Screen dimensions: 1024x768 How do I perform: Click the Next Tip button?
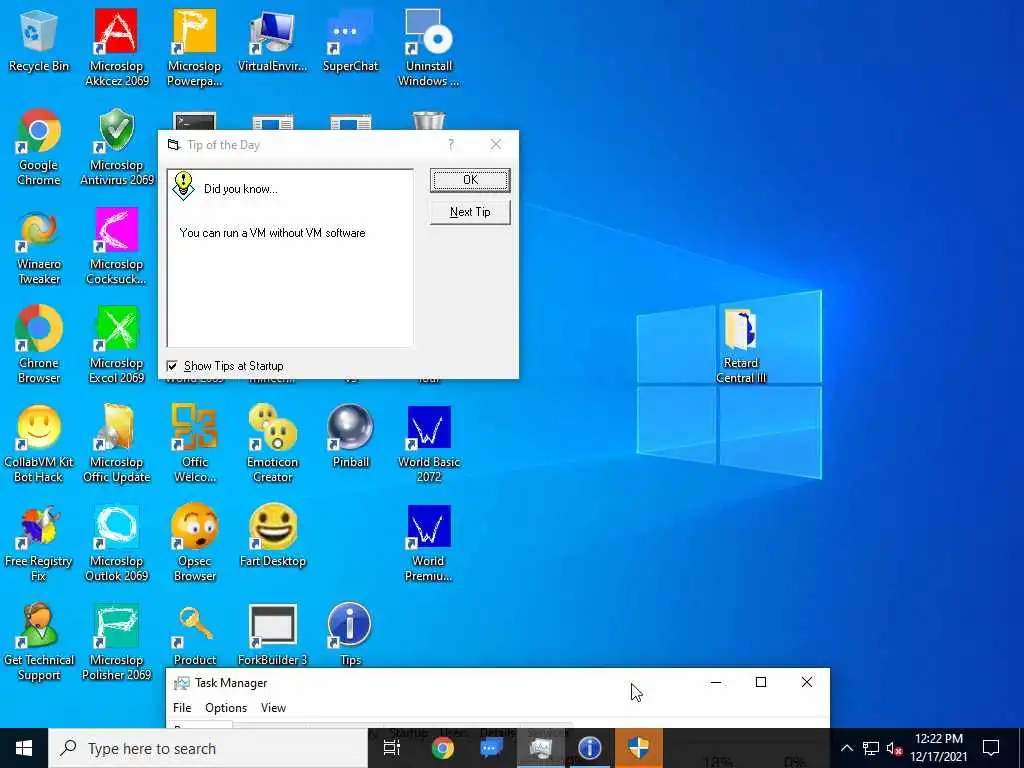[x=470, y=212]
